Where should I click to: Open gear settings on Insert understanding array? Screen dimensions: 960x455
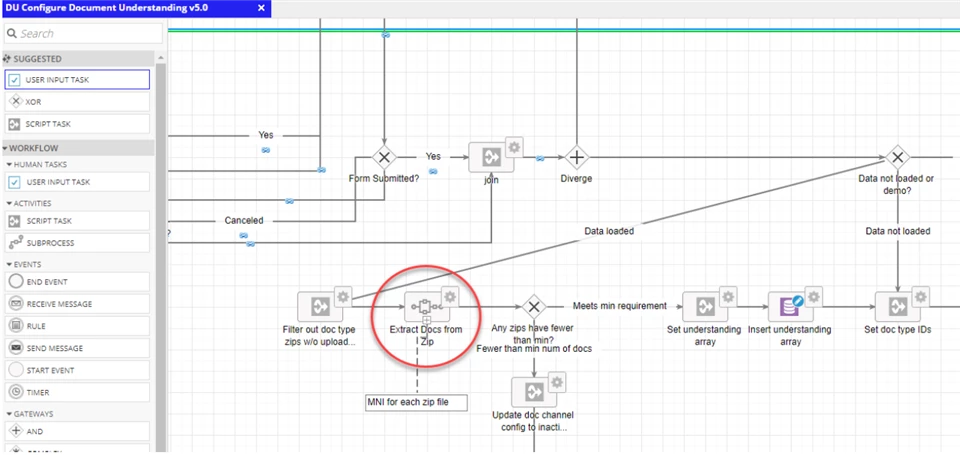(x=814, y=296)
